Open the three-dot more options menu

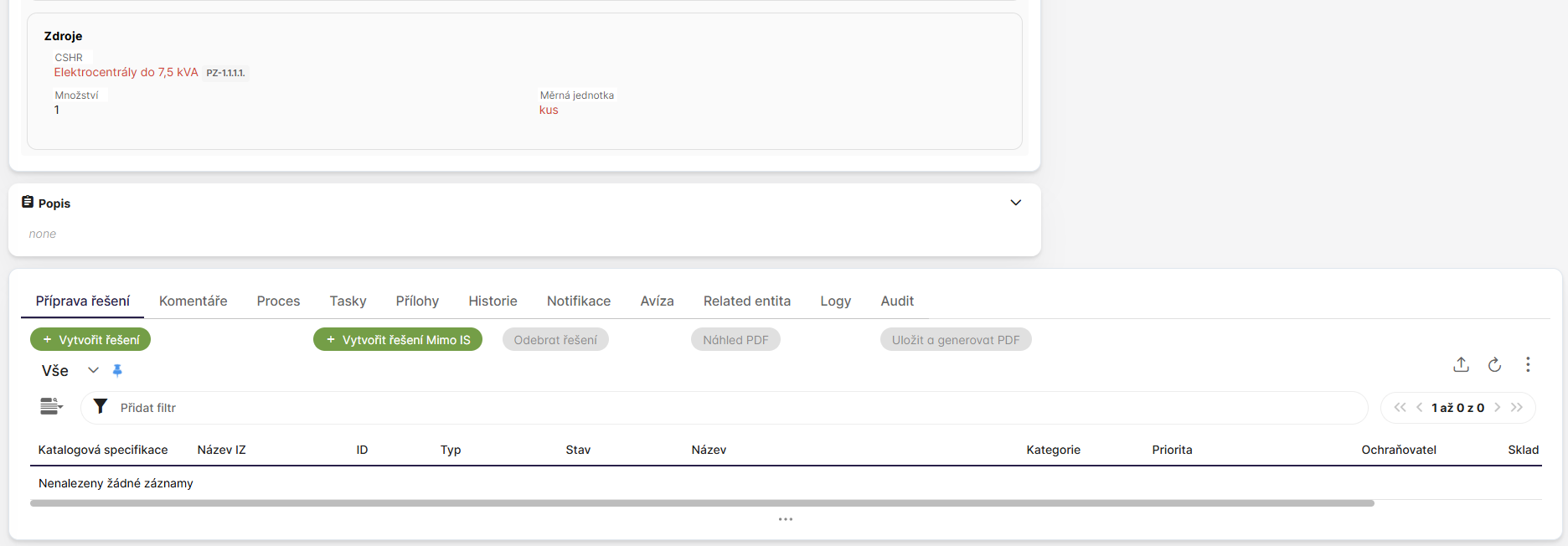tap(1528, 364)
